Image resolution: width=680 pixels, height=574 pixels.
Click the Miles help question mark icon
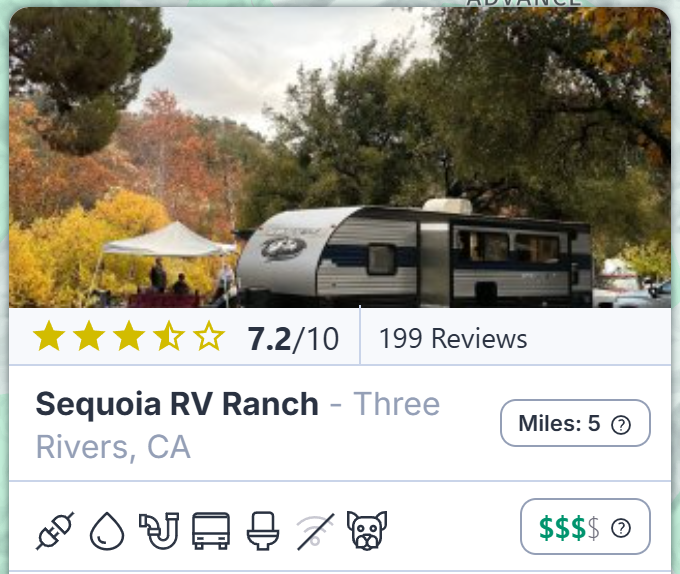coord(621,425)
